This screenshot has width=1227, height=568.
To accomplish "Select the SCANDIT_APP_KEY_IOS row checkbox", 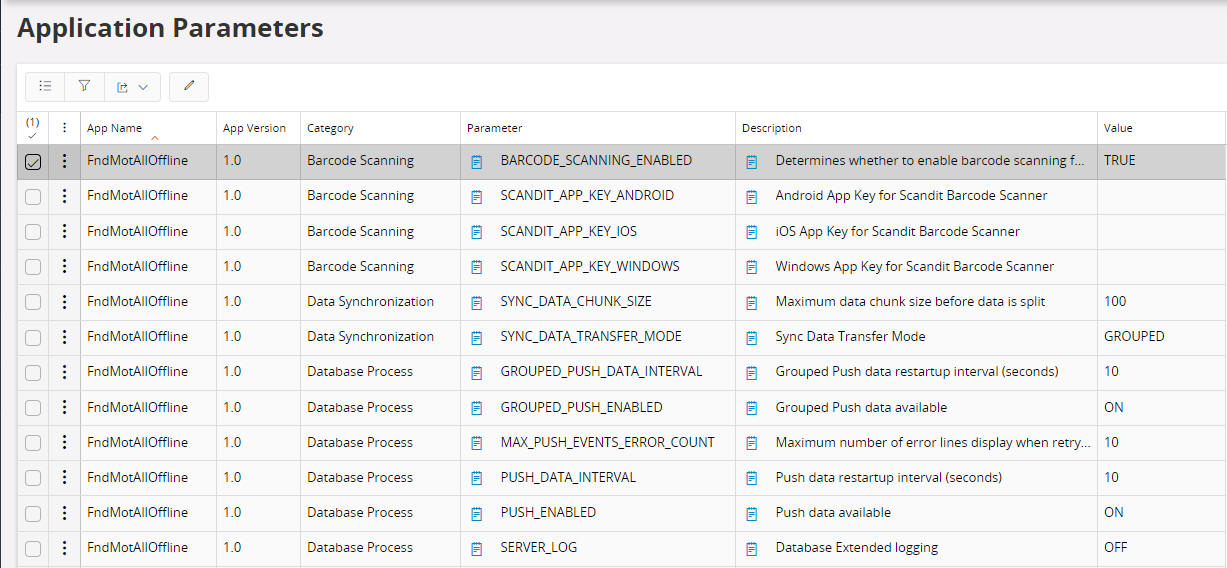I will 33,232.
